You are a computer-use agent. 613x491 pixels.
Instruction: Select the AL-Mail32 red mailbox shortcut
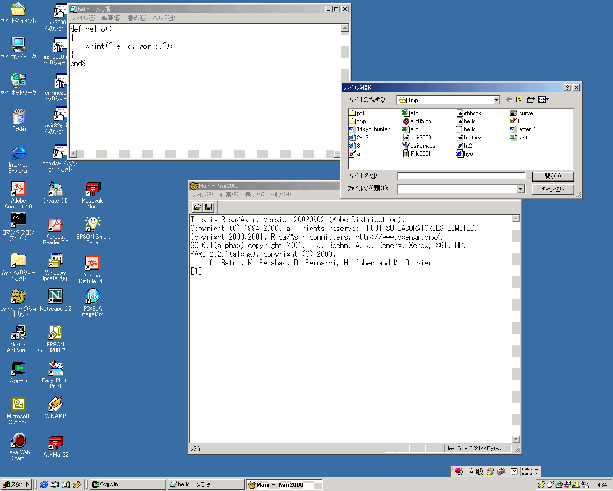pos(55,446)
